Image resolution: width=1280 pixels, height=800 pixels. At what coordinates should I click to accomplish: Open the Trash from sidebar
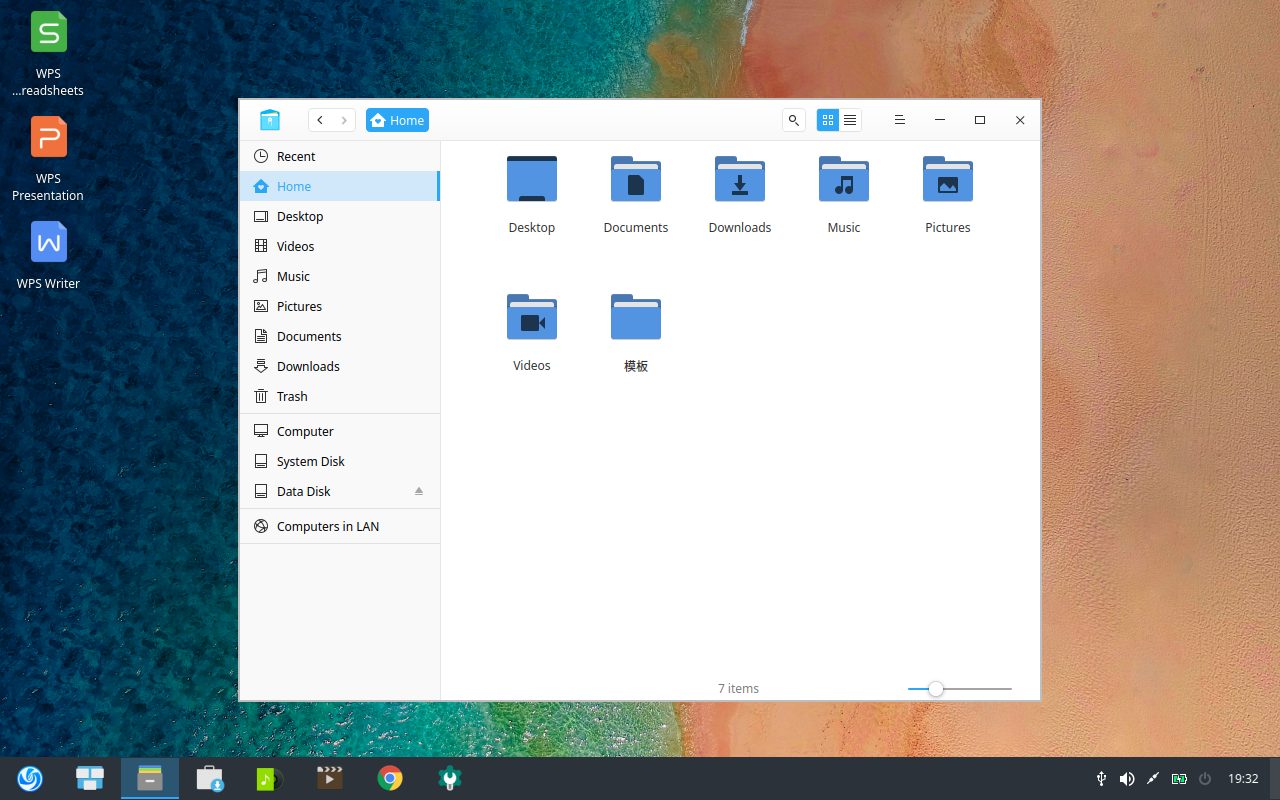(292, 396)
